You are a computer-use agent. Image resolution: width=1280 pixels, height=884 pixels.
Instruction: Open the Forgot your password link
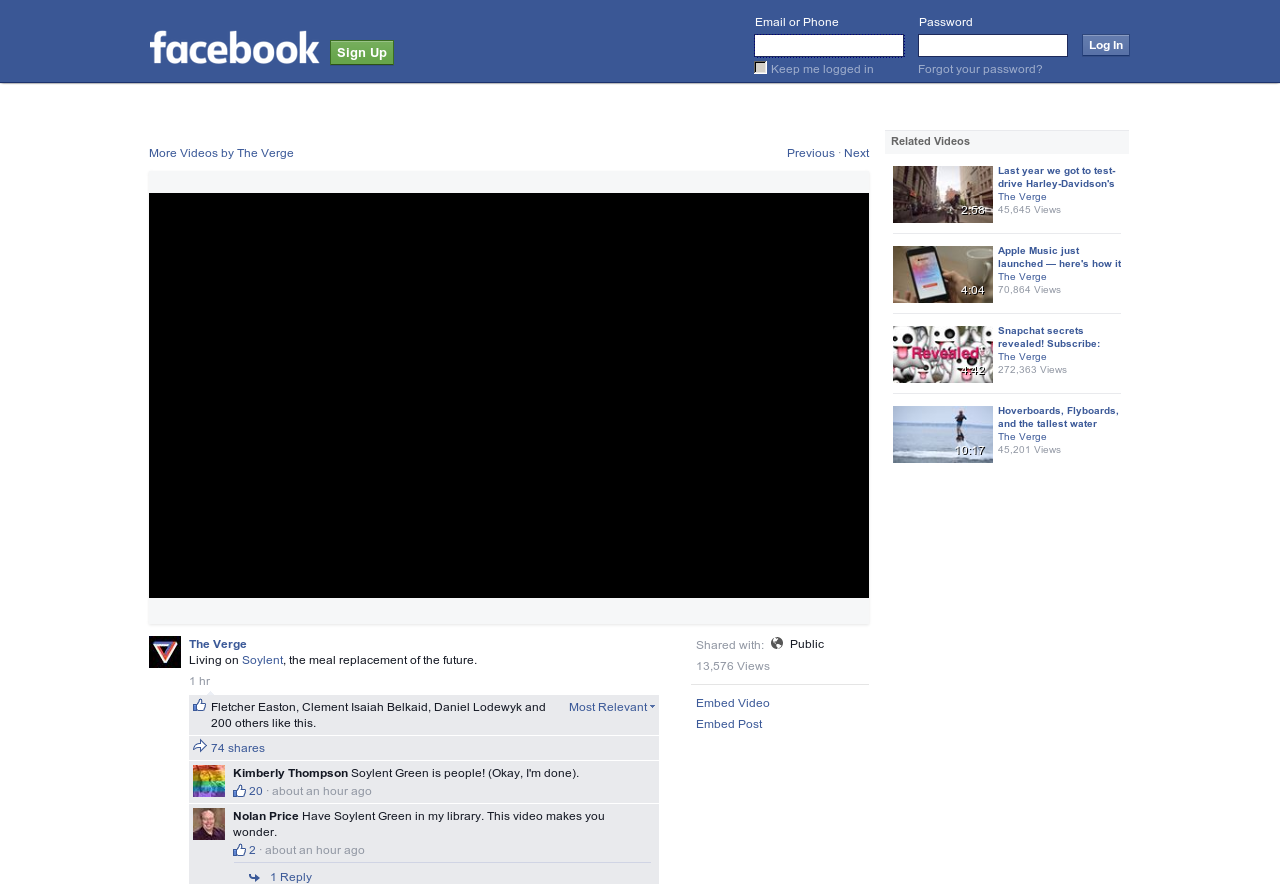[980, 69]
